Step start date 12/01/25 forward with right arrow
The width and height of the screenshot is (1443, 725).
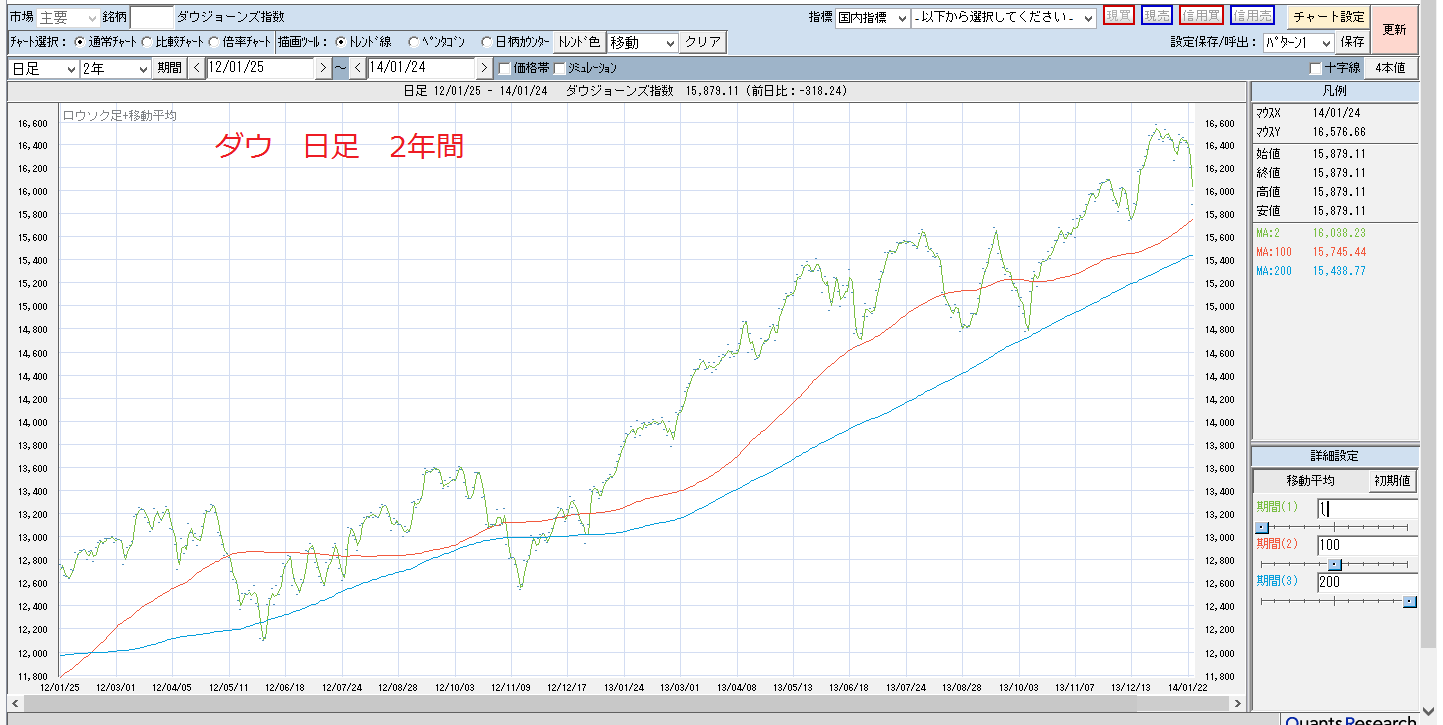coord(323,68)
